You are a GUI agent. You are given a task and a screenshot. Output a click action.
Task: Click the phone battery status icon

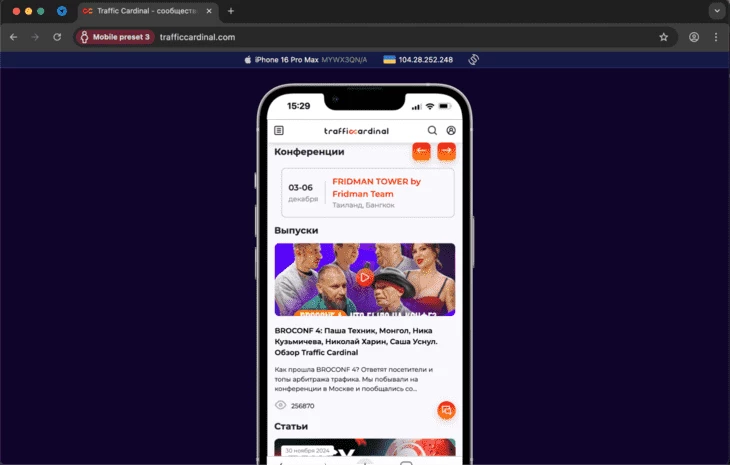click(445, 106)
